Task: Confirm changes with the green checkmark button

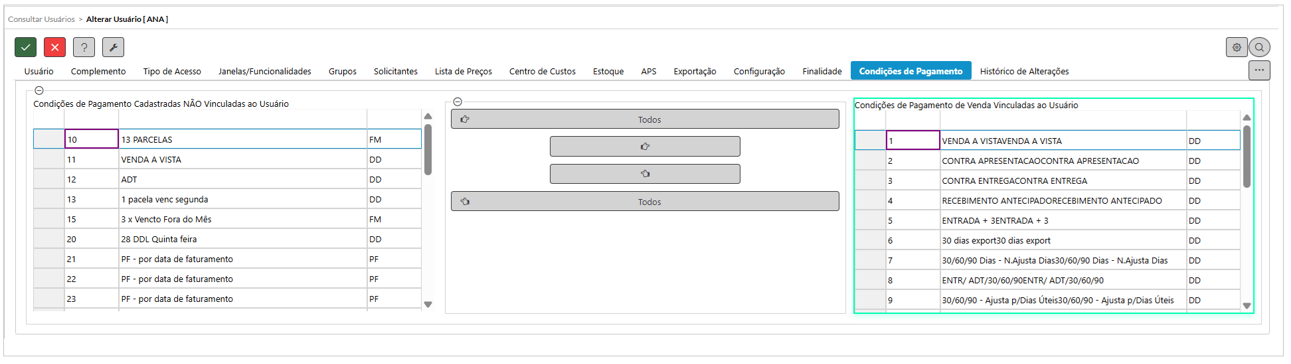Action: 26,47
